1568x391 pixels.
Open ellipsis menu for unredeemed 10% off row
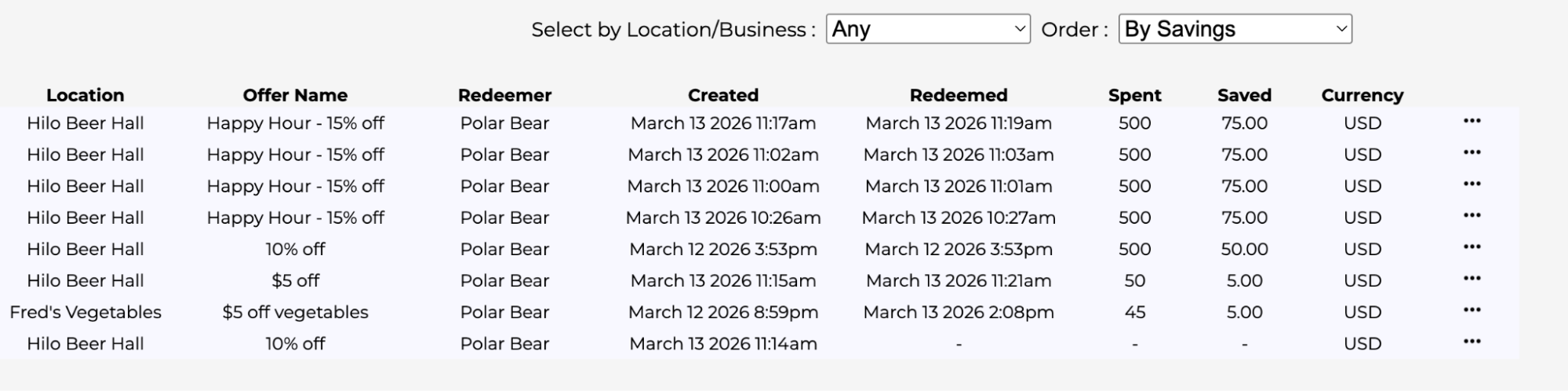tap(1472, 342)
